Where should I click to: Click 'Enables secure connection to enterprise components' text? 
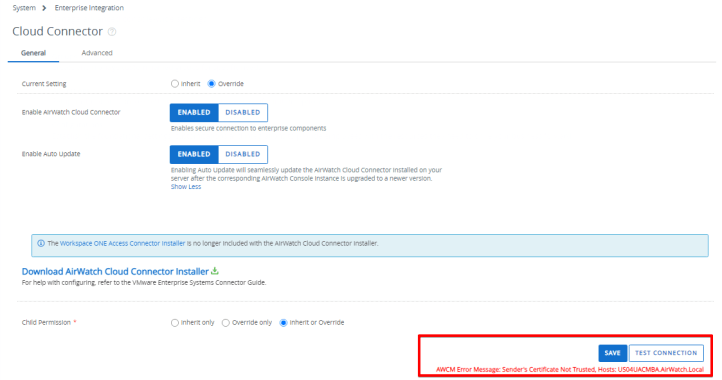coord(248,128)
